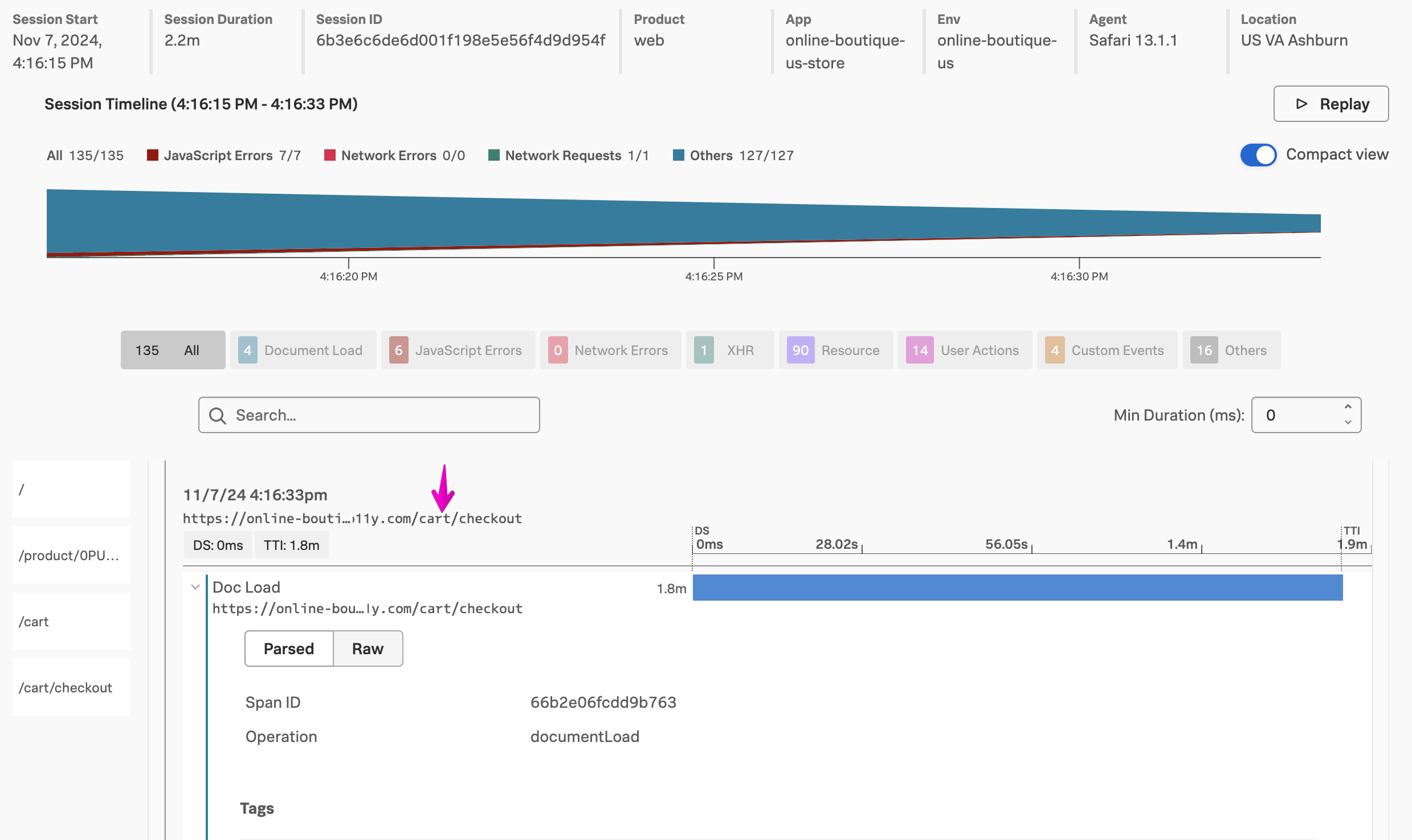Toggle the Compact view switch
This screenshot has height=840, width=1412.
1258,154
